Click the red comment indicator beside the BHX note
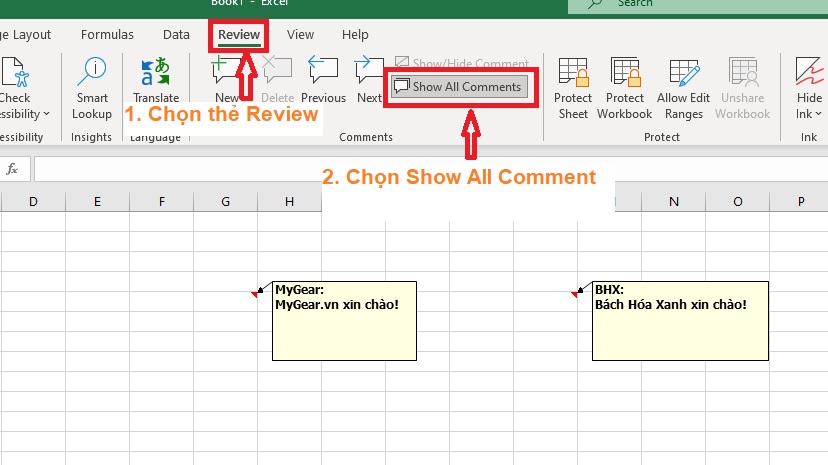The image size is (828, 465). point(574,294)
